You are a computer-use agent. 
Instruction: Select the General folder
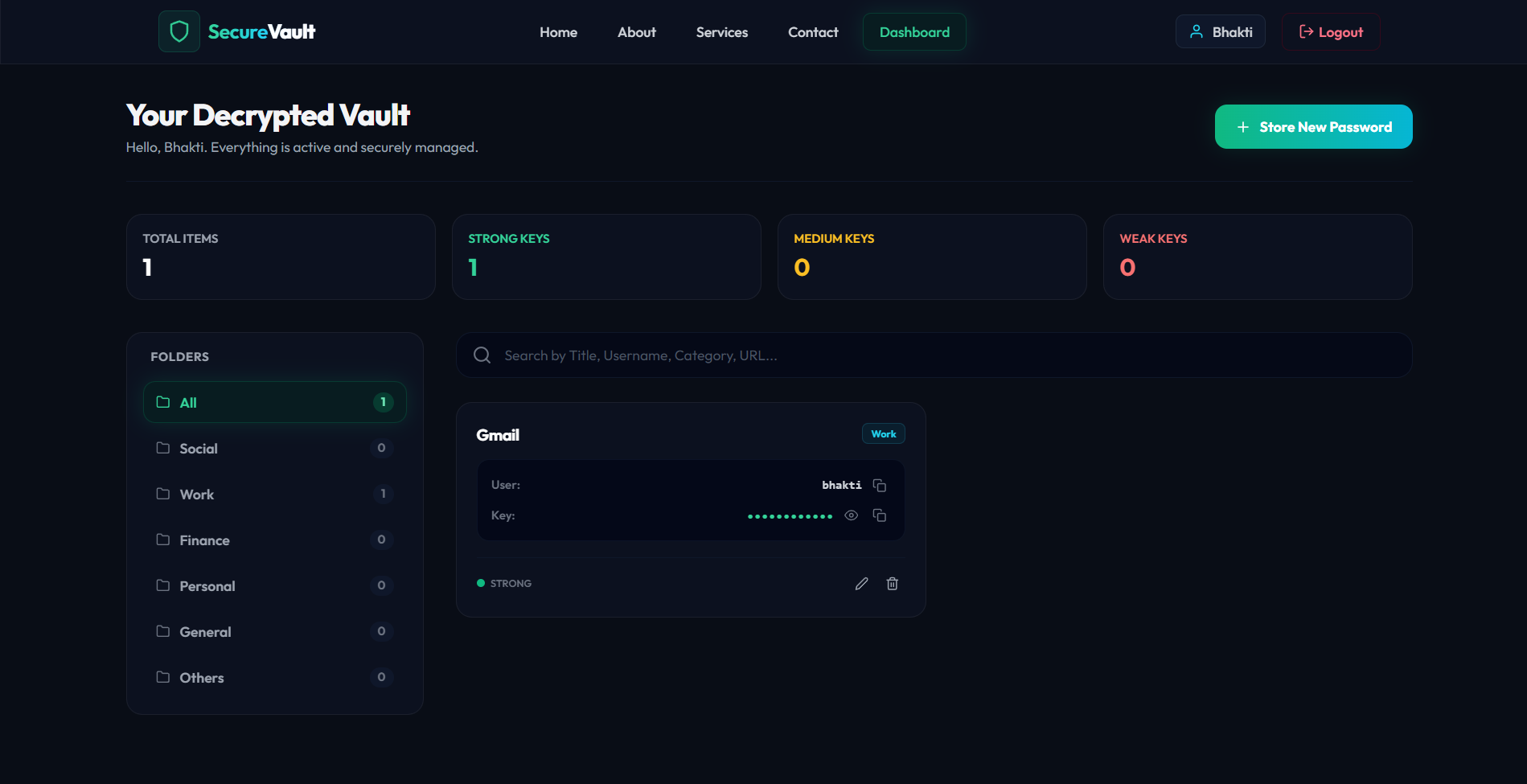(x=275, y=631)
